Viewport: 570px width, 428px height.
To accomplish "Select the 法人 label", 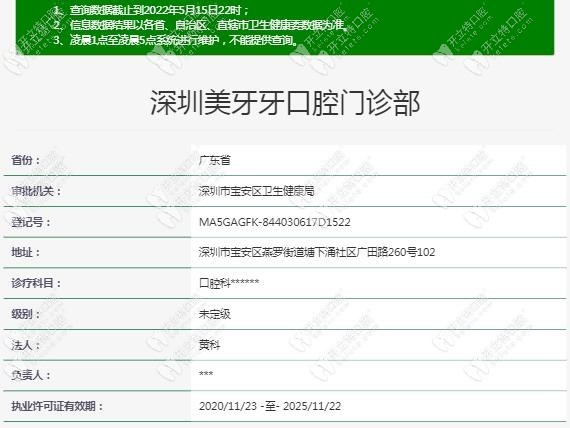I will [25, 345].
